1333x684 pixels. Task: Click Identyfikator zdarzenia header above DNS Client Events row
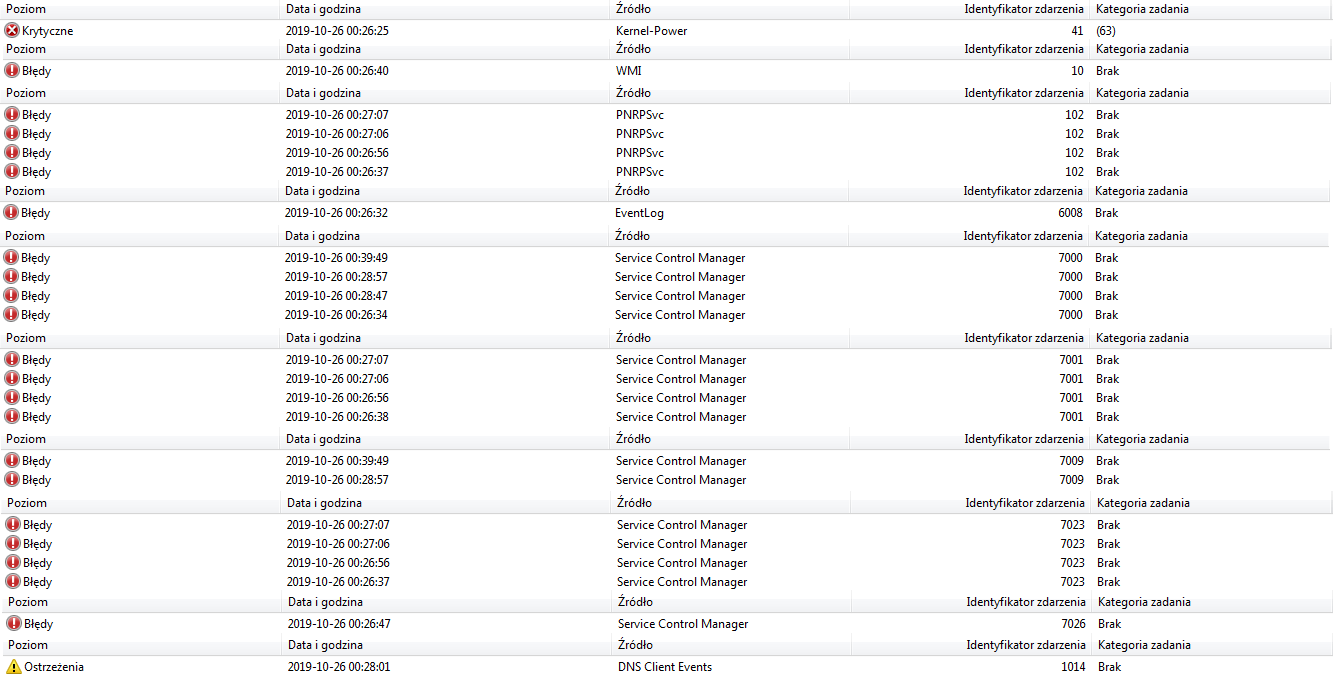[1025, 645]
